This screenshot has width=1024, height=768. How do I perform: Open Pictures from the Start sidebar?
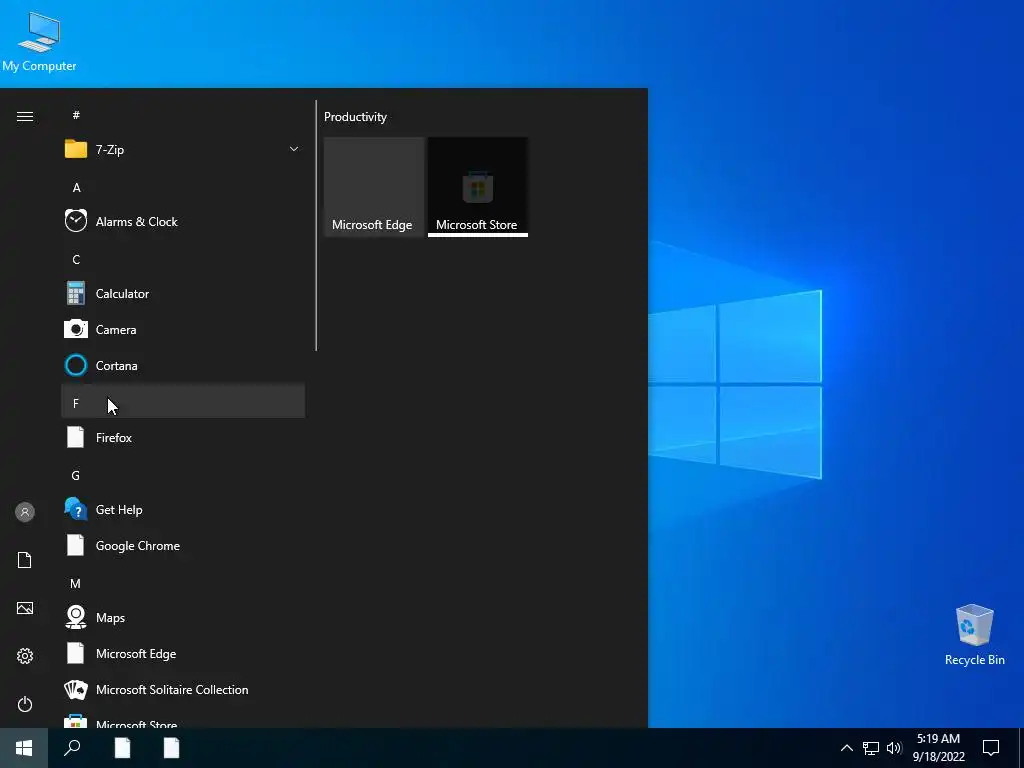coord(25,608)
